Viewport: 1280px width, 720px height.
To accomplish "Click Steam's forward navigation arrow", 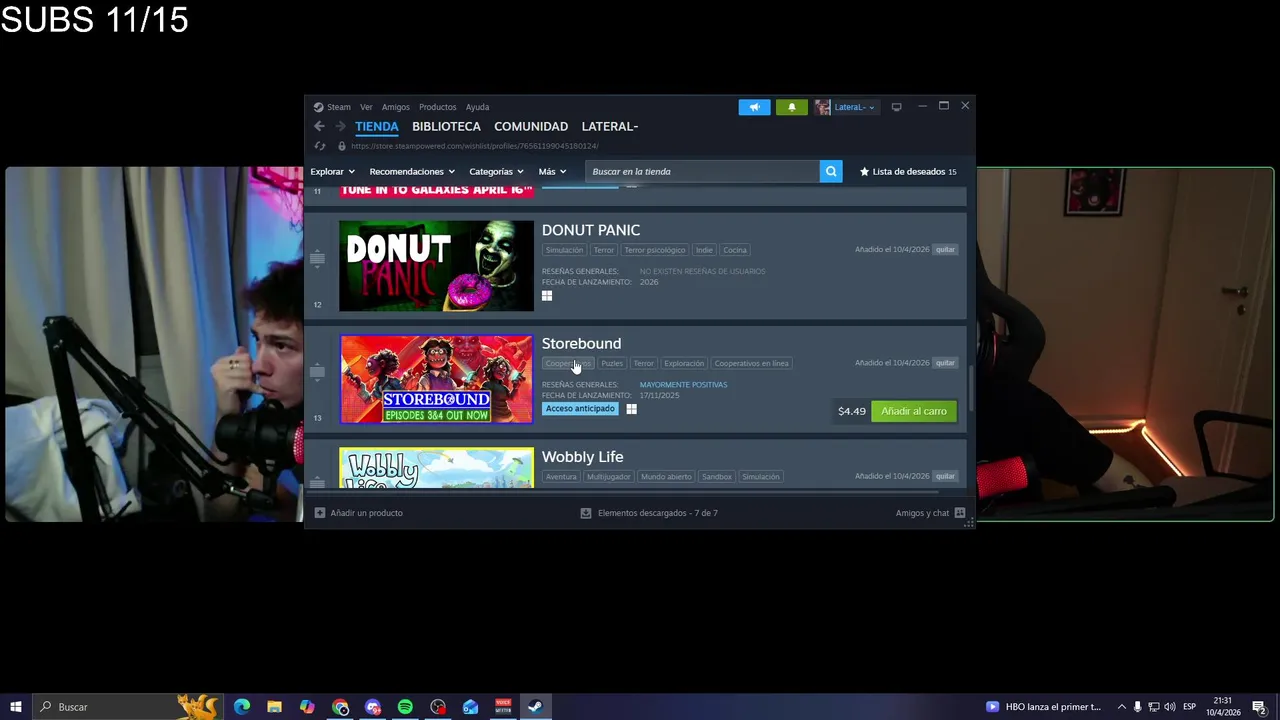I will click(x=340, y=126).
